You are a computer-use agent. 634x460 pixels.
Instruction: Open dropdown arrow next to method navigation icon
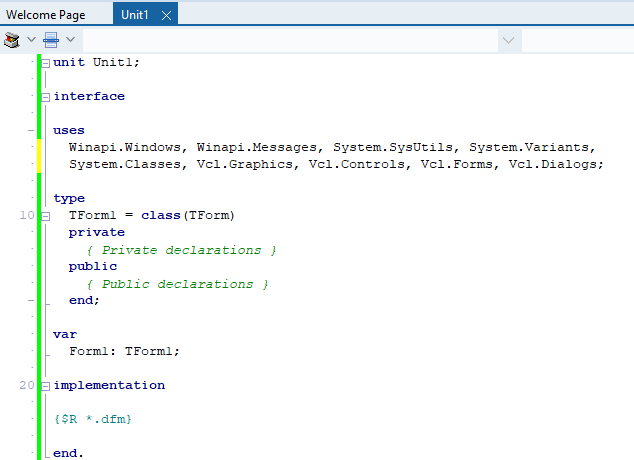[x=70, y=40]
